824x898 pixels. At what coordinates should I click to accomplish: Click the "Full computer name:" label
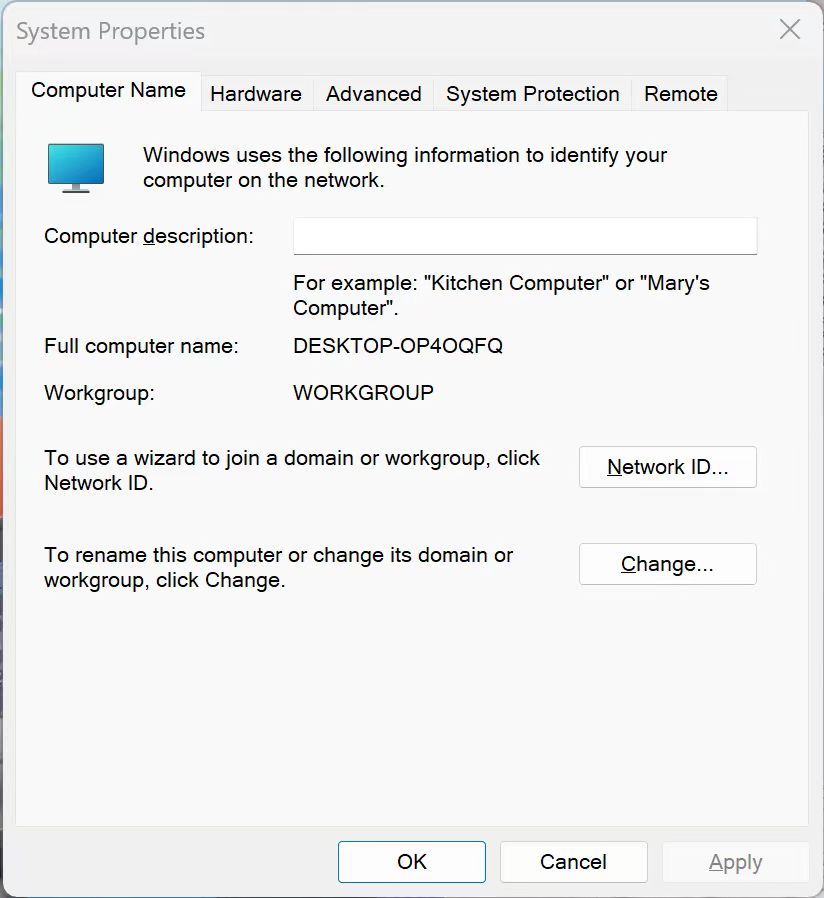point(141,346)
